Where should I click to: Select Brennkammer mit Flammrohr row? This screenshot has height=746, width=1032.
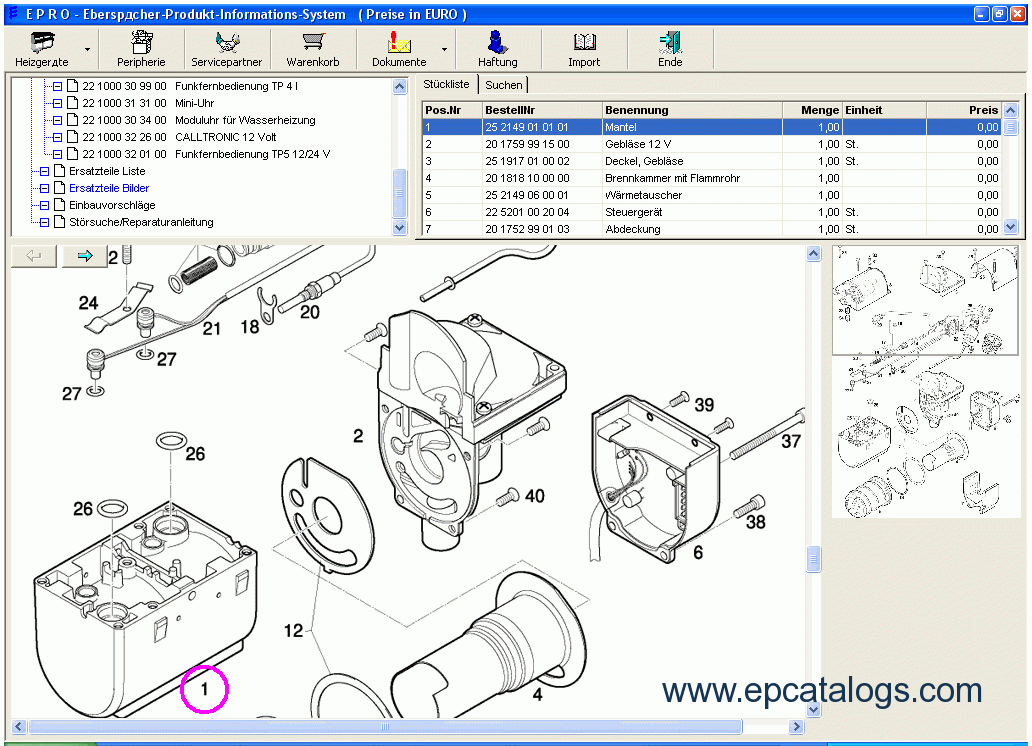click(712, 178)
